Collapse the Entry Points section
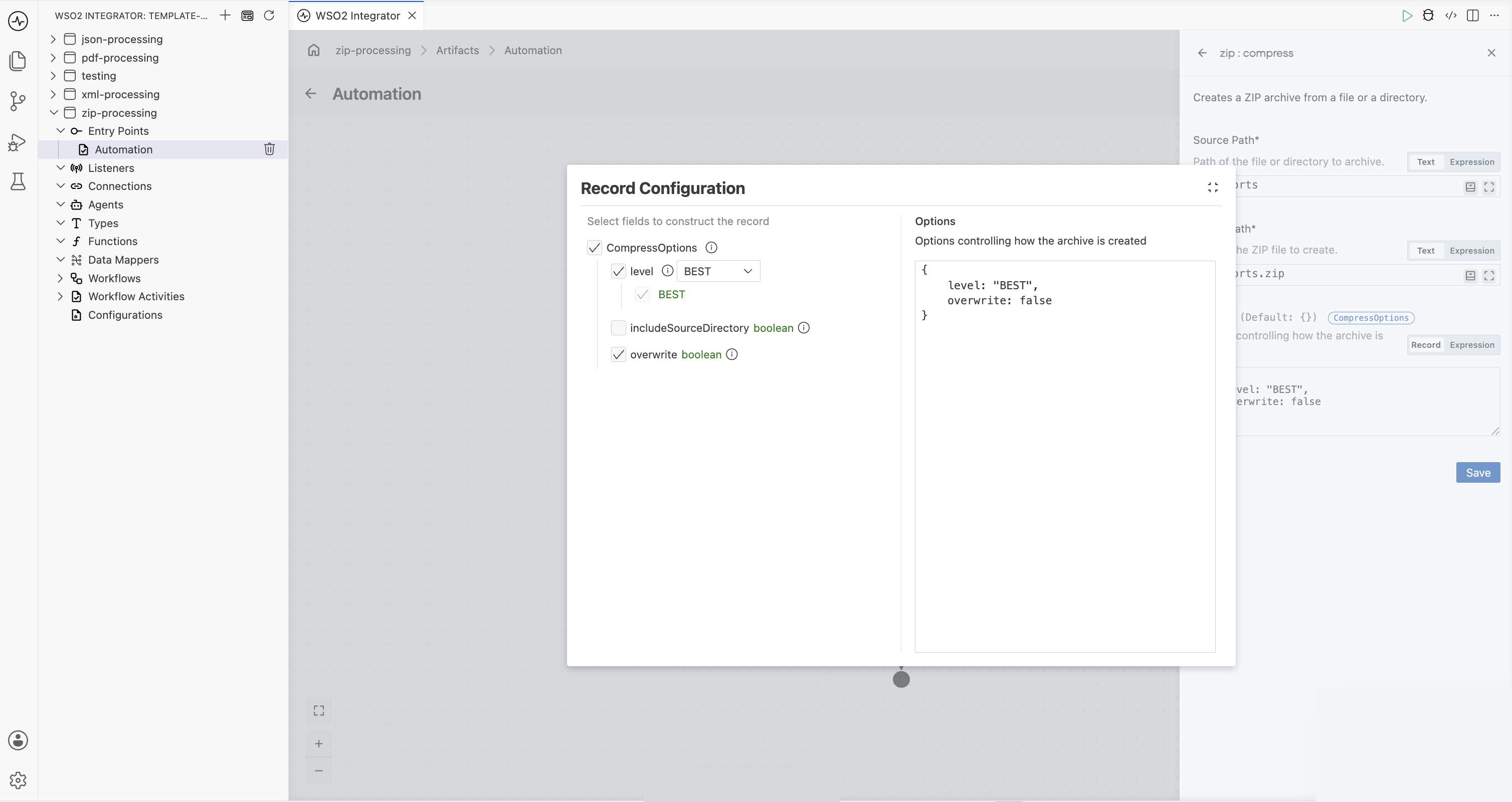Image resolution: width=1512 pixels, height=802 pixels. pos(61,131)
